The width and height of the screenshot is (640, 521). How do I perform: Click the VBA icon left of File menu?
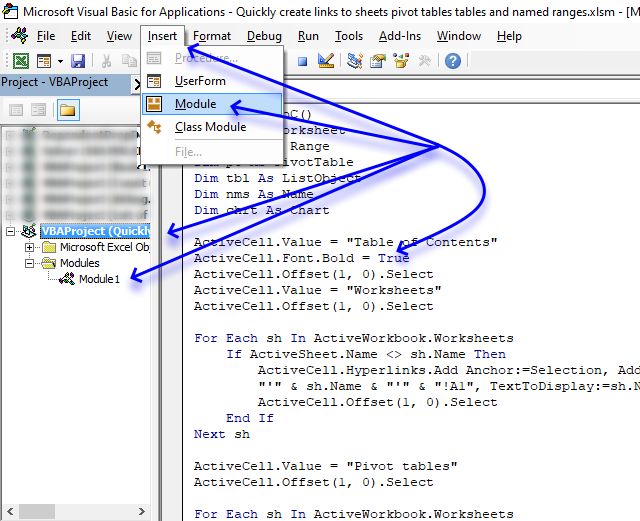(x=20, y=36)
